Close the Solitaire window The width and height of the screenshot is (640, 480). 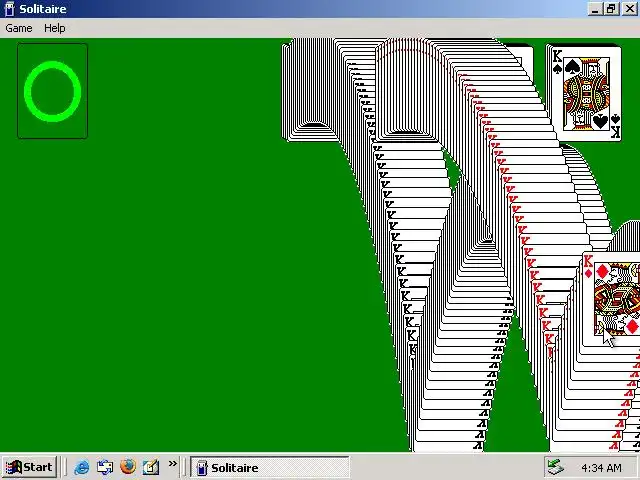tap(630, 9)
